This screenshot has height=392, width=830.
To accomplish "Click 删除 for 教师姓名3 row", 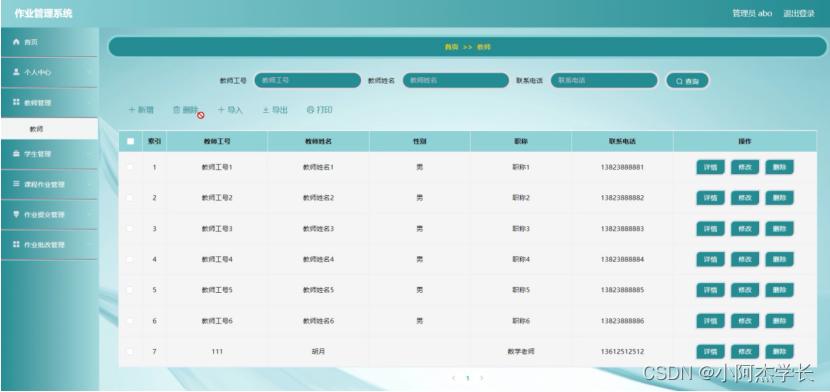I will pos(779,229).
